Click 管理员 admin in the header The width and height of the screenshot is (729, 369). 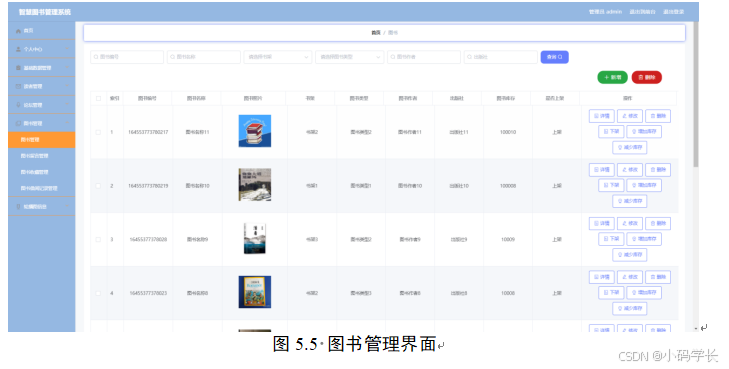pos(605,12)
